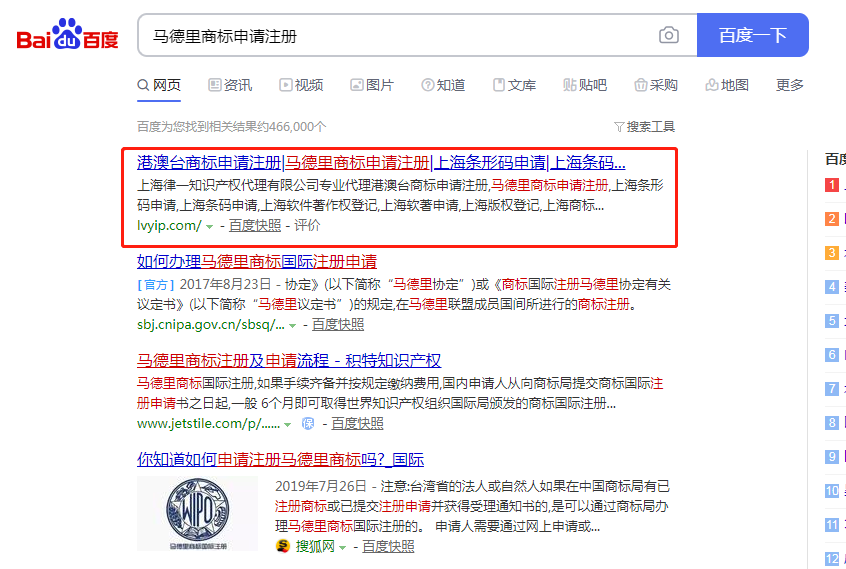Click the 保 verification badge on jetstile result
Image resolution: width=846 pixels, height=569 pixels.
pos(308,424)
